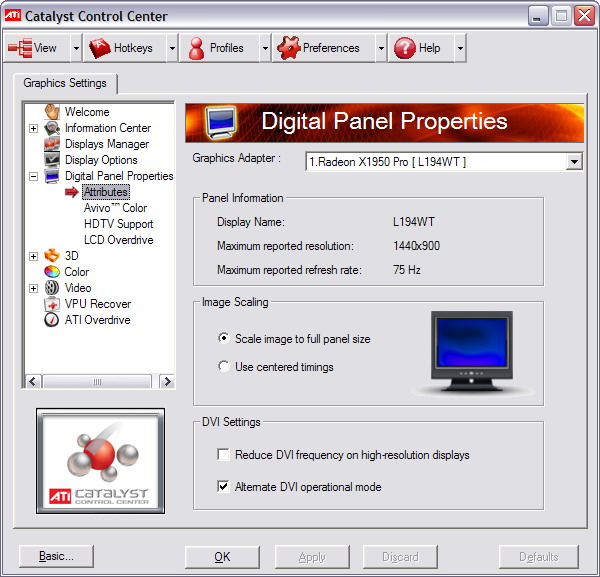
Task: Expand the View dropdown arrow
Action: coord(77,48)
